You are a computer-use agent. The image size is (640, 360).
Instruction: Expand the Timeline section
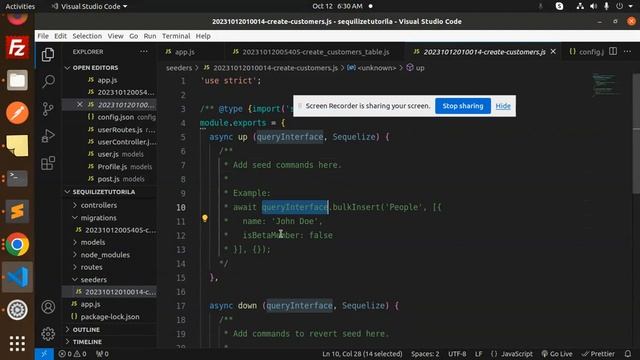pos(87,342)
